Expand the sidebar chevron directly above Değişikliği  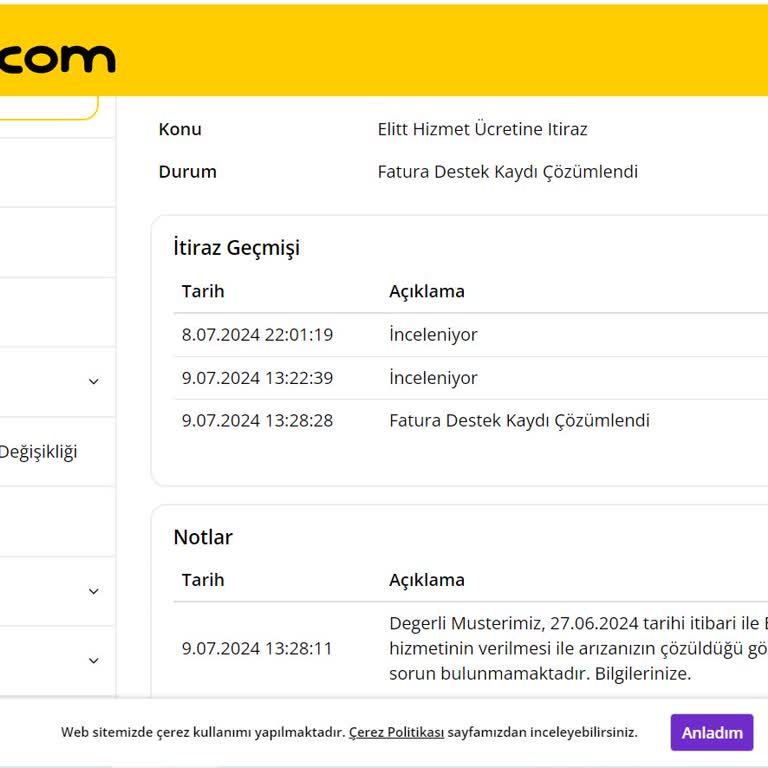(94, 381)
